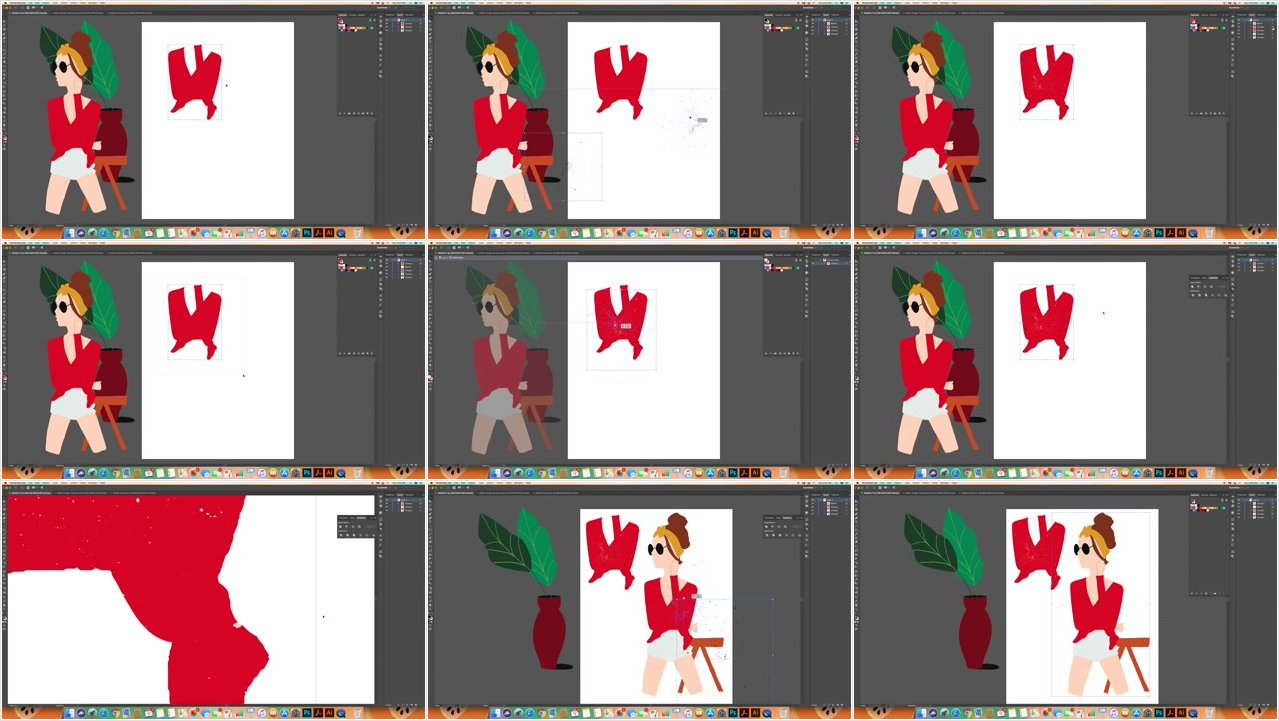Click first Pathfinder shape mode icon in middle-right frame
The width and height of the screenshot is (1279, 721).
pos(1192,287)
